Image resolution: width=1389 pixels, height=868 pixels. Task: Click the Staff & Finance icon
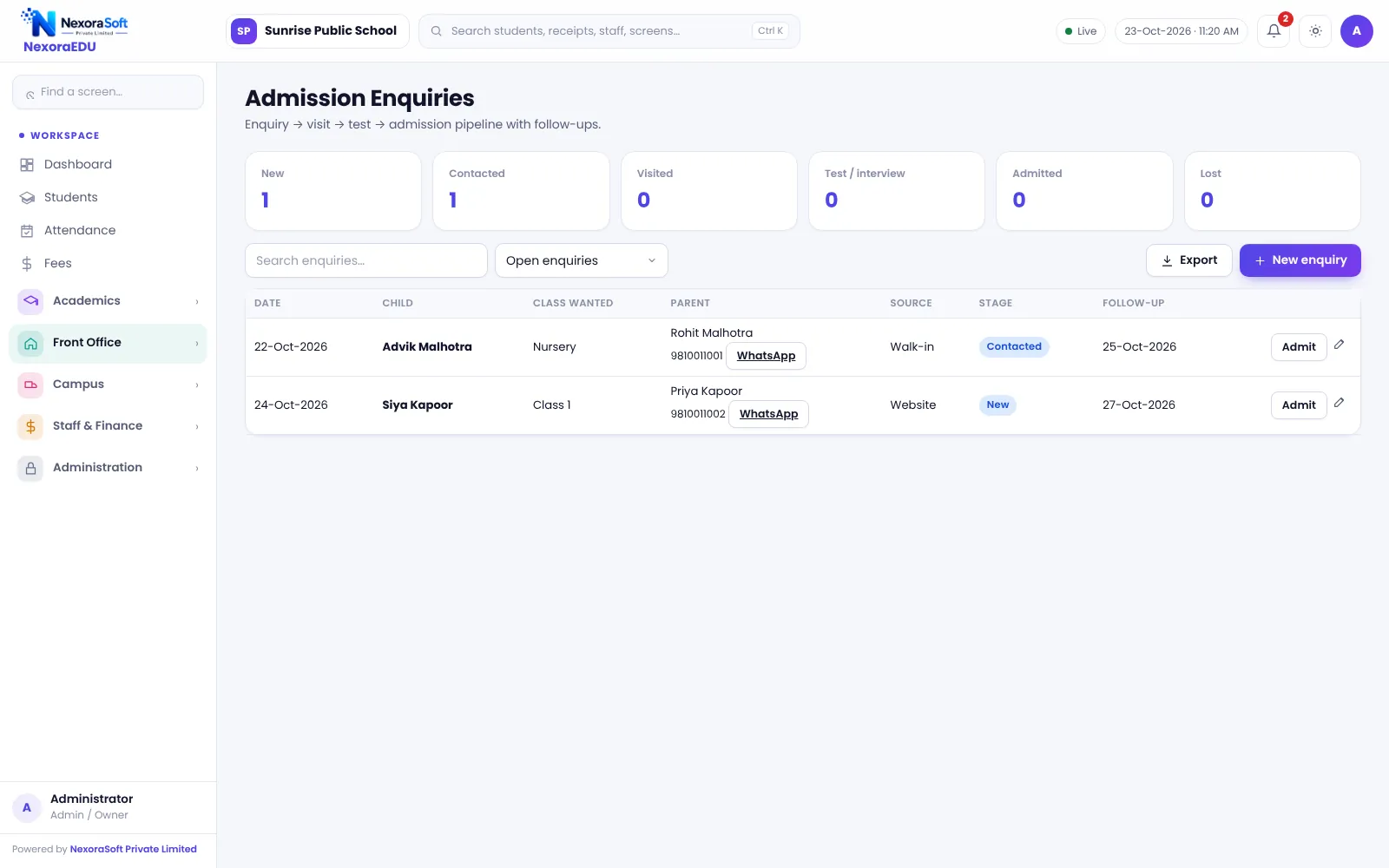click(x=30, y=426)
